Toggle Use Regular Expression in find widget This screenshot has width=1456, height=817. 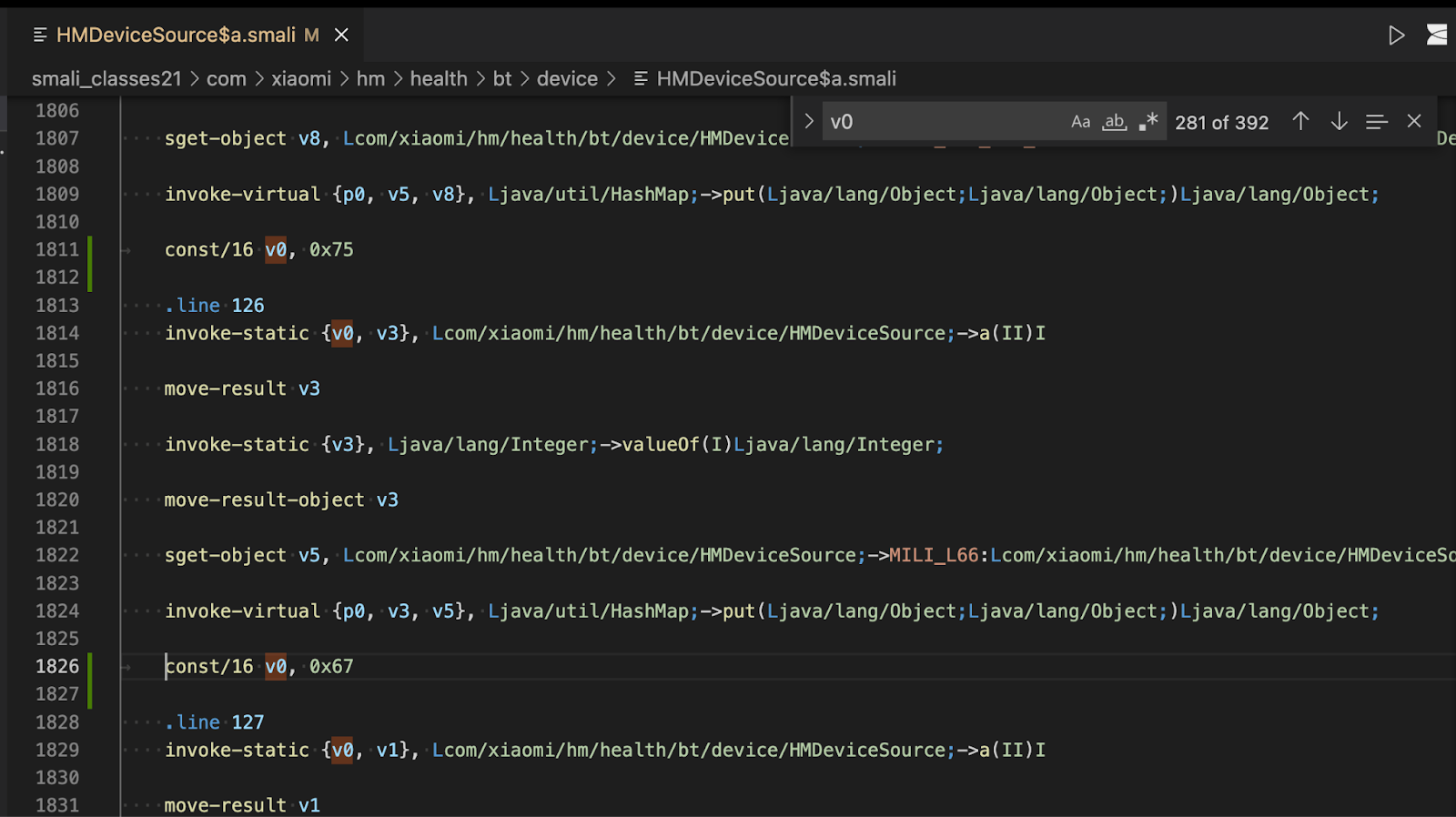(1148, 122)
